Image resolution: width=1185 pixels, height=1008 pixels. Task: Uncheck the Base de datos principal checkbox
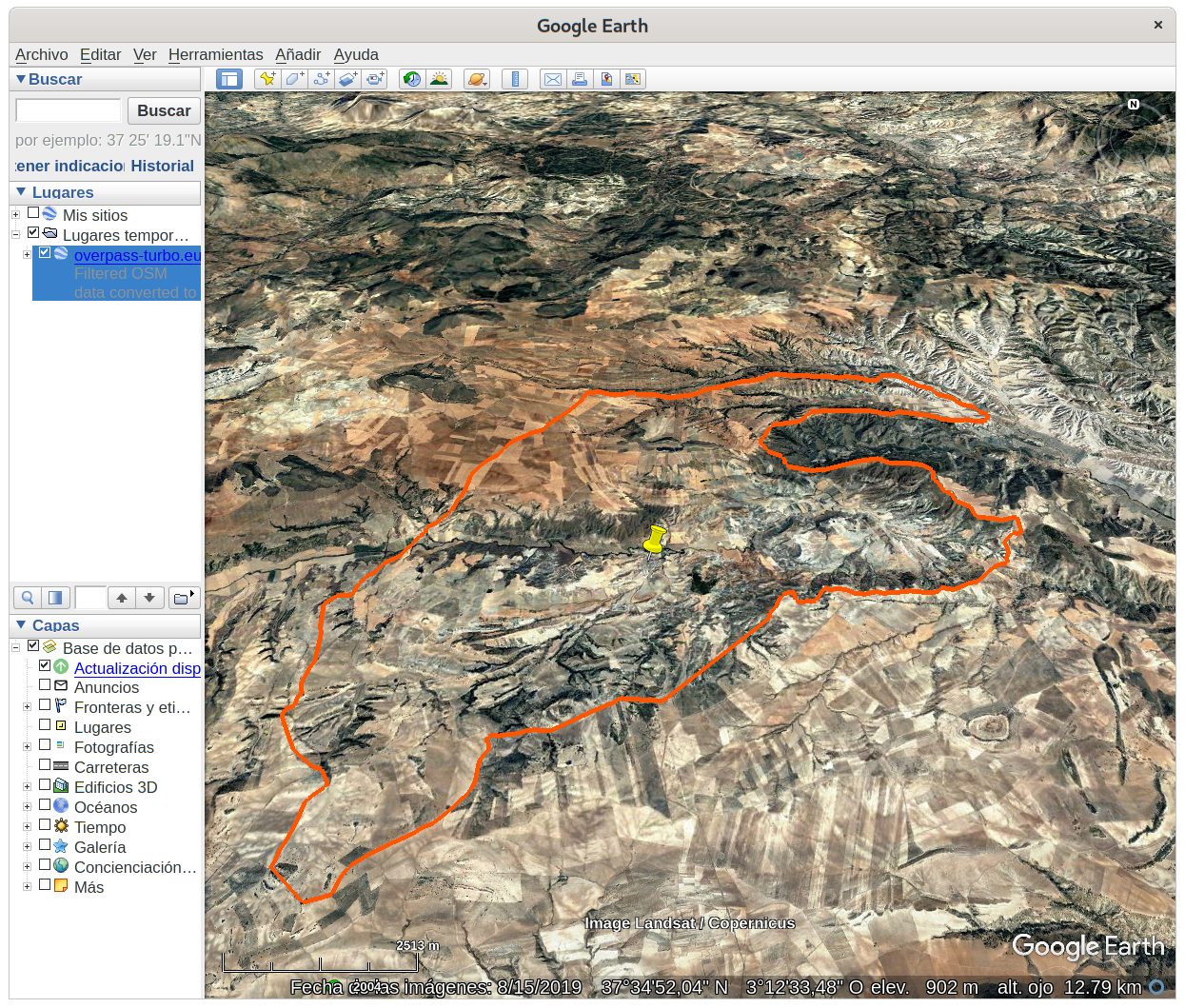[33, 645]
